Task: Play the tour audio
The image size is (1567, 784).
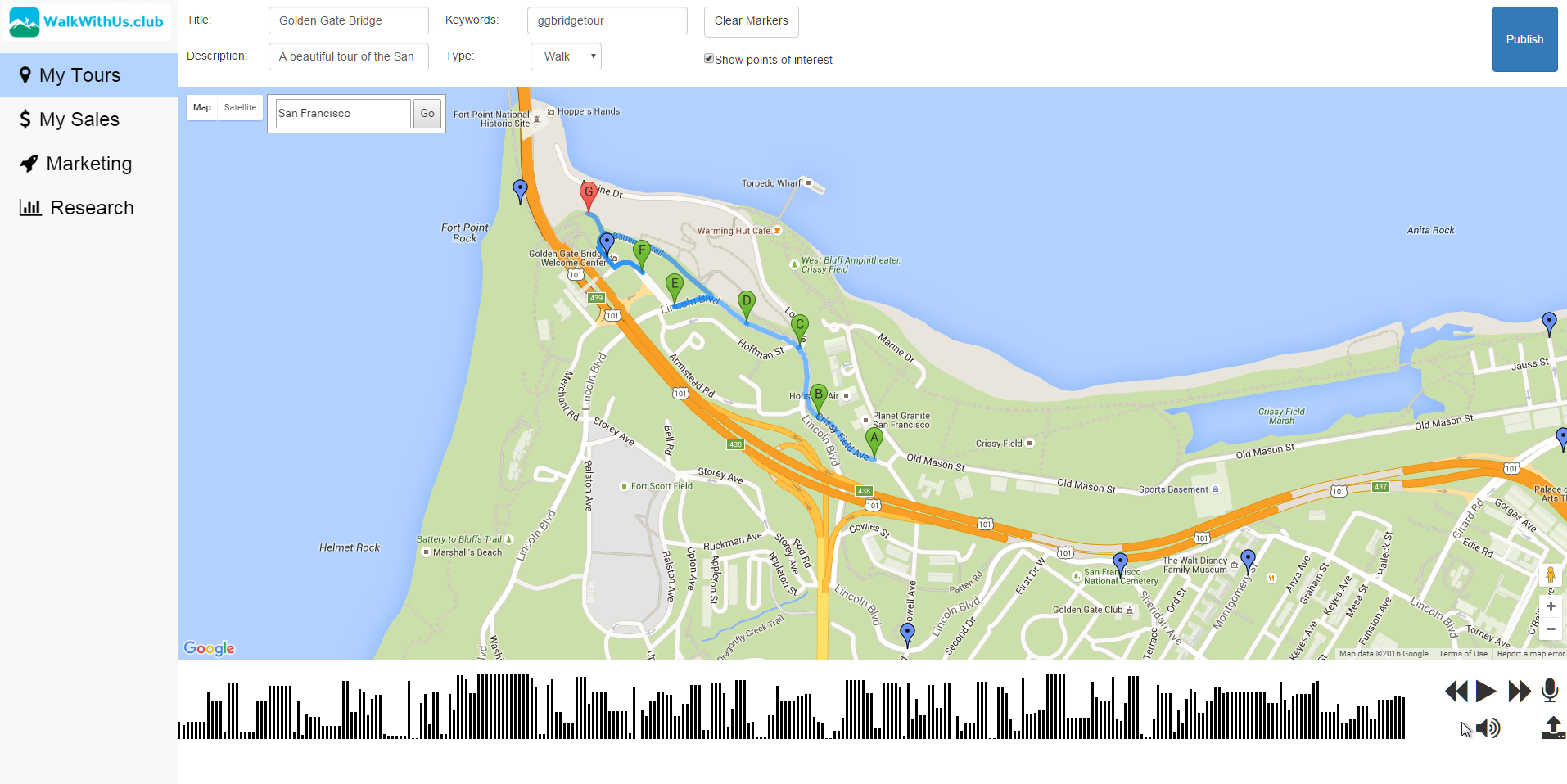Action: (x=1486, y=692)
